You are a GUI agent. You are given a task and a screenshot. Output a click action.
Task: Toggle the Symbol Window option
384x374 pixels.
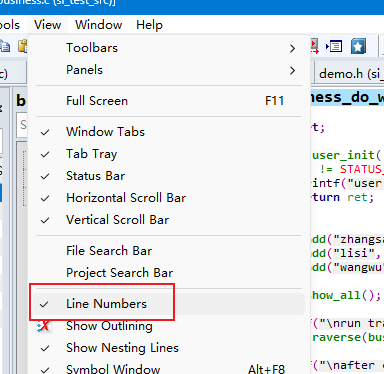169,368
